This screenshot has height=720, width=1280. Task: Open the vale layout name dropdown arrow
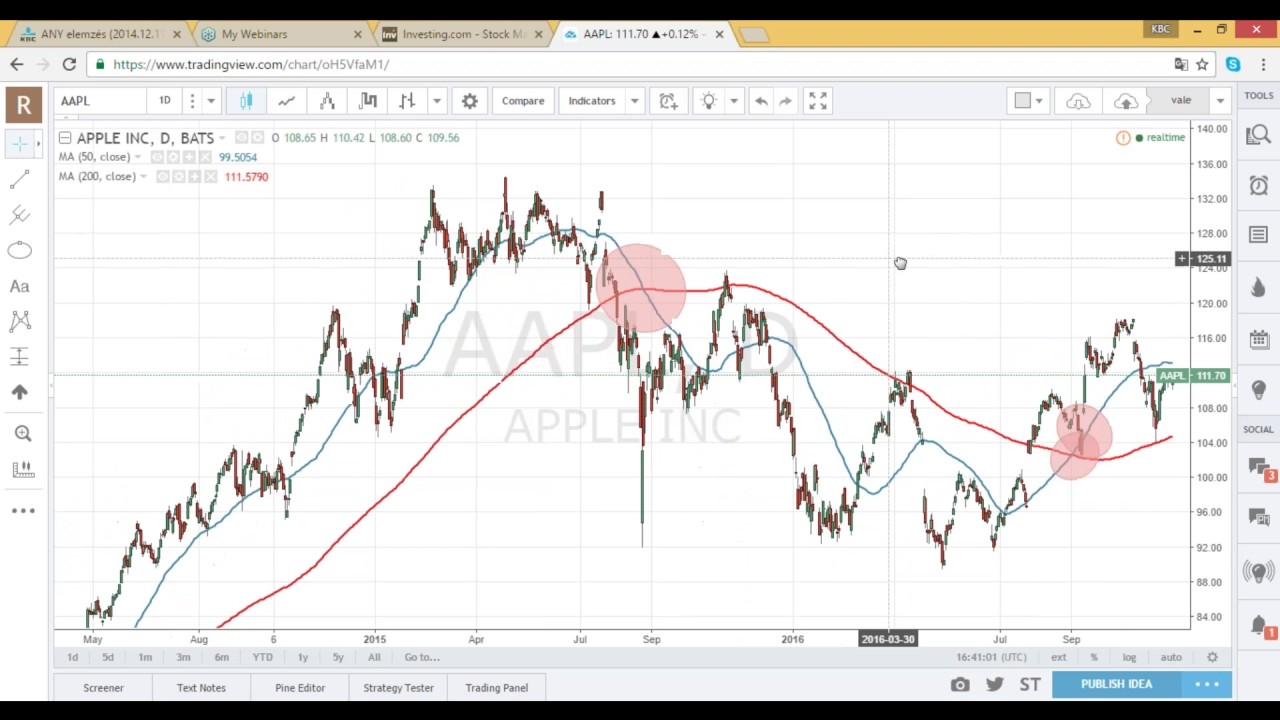(1220, 101)
